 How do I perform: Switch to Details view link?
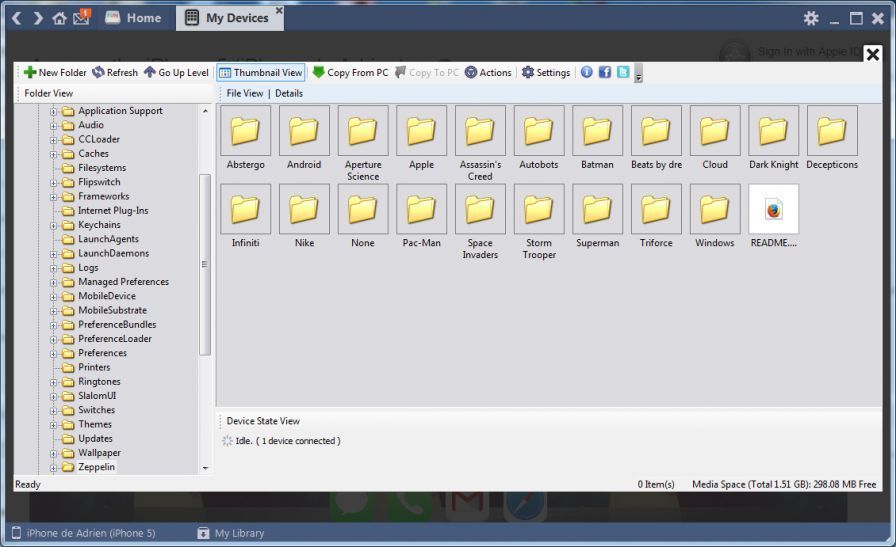289,94
